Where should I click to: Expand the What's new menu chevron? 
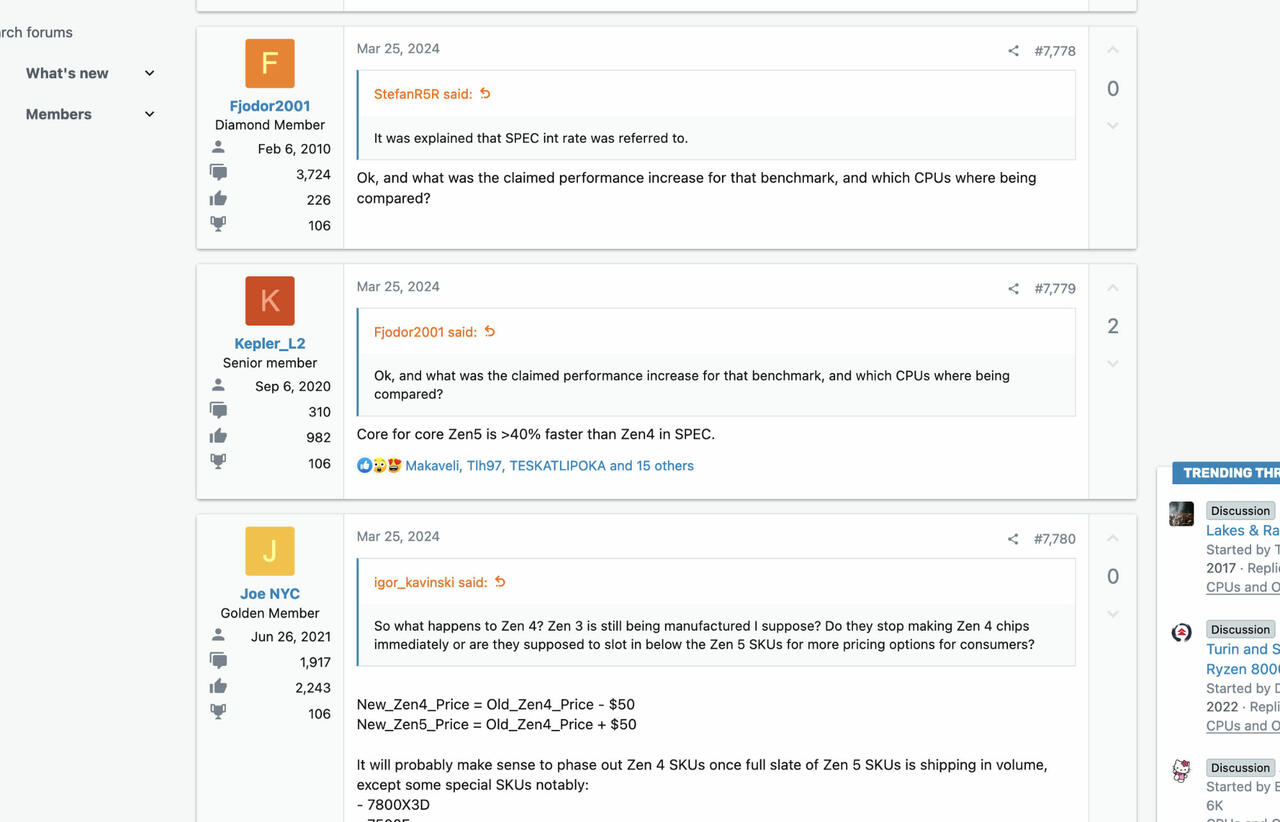point(149,73)
